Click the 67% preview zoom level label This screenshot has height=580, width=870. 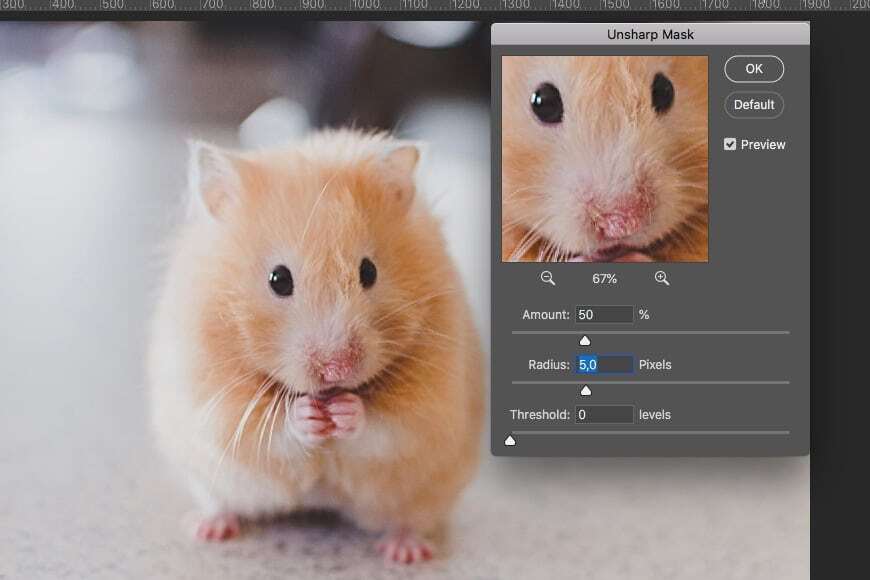(x=604, y=279)
